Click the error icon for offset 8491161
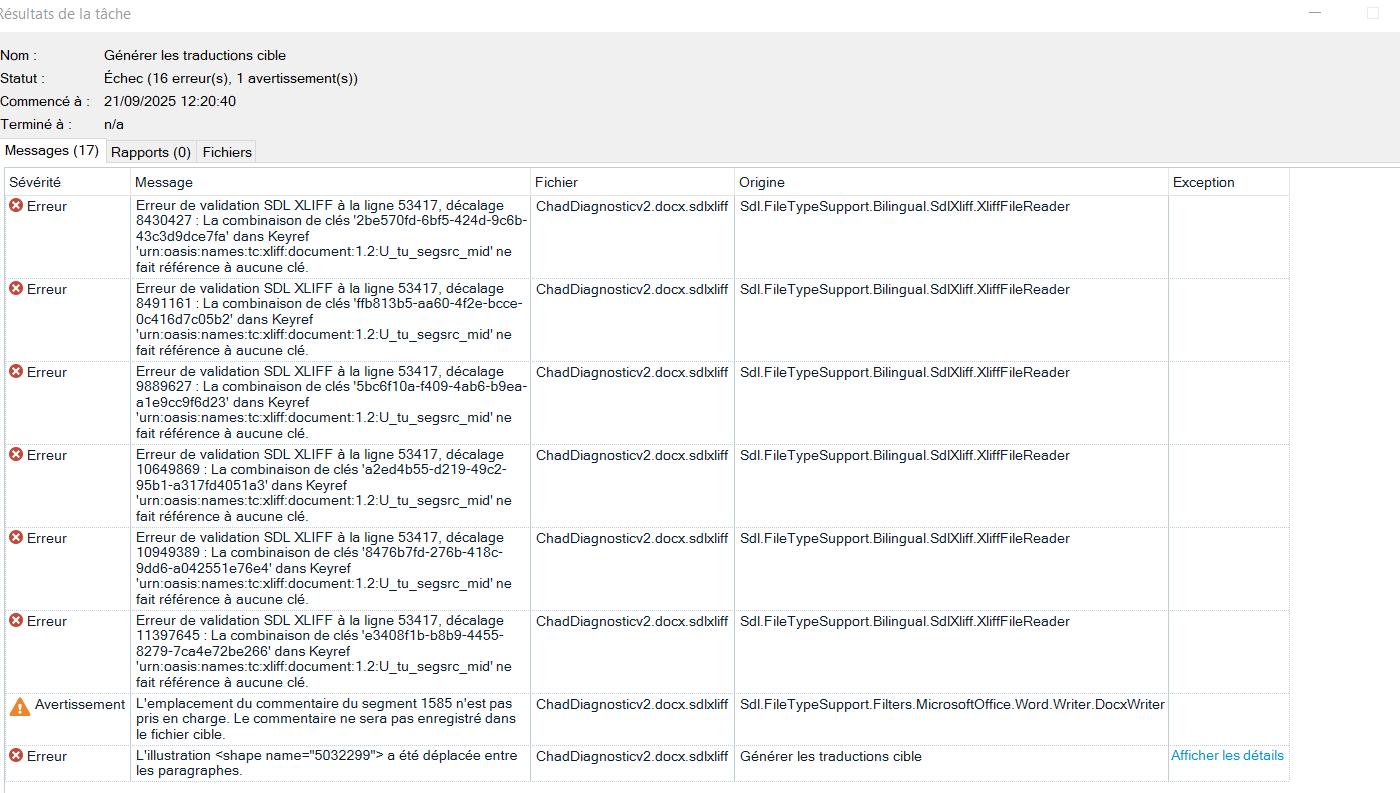 tap(14, 289)
